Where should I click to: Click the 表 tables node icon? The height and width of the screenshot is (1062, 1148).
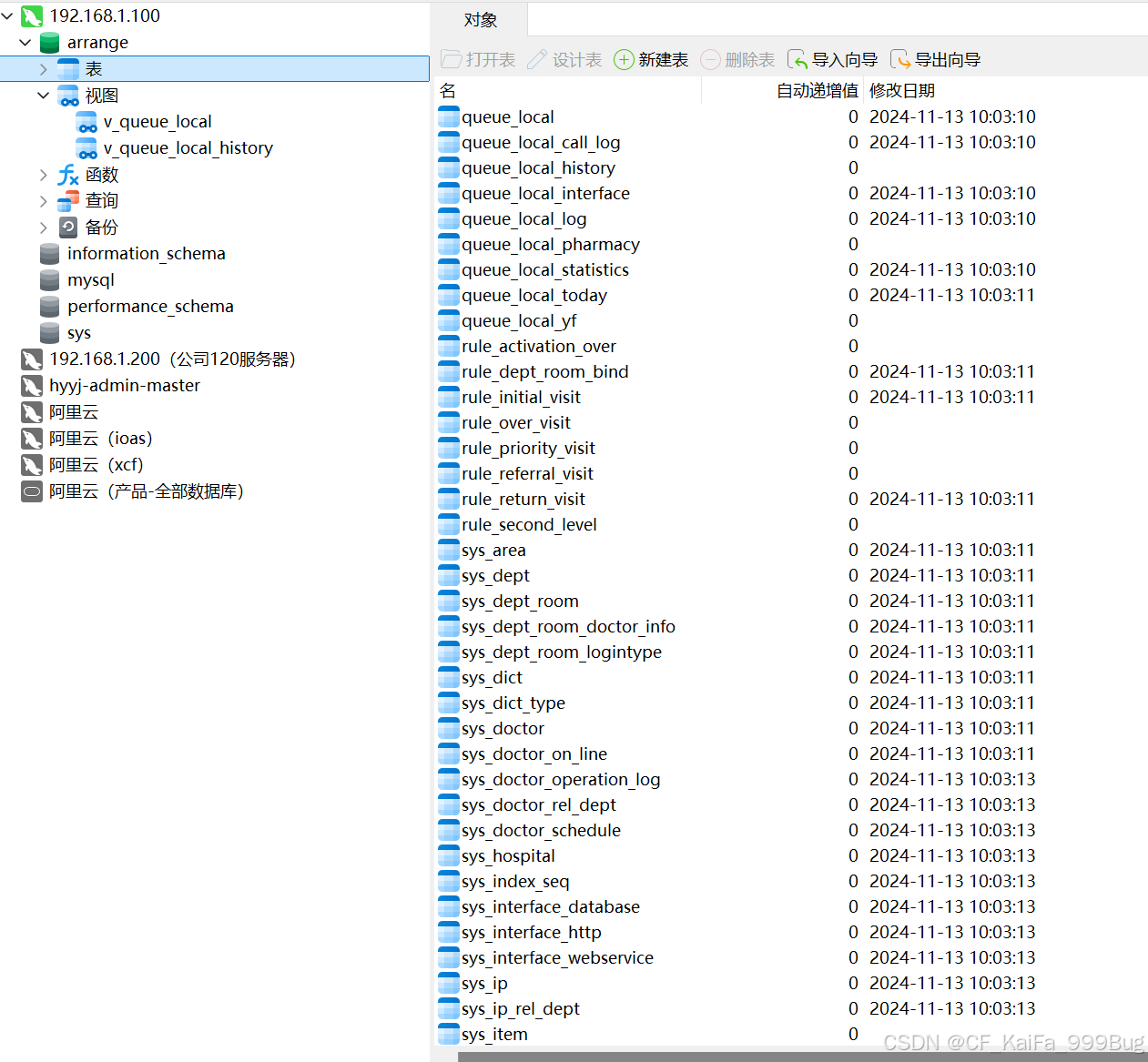pyautogui.click(x=68, y=69)
